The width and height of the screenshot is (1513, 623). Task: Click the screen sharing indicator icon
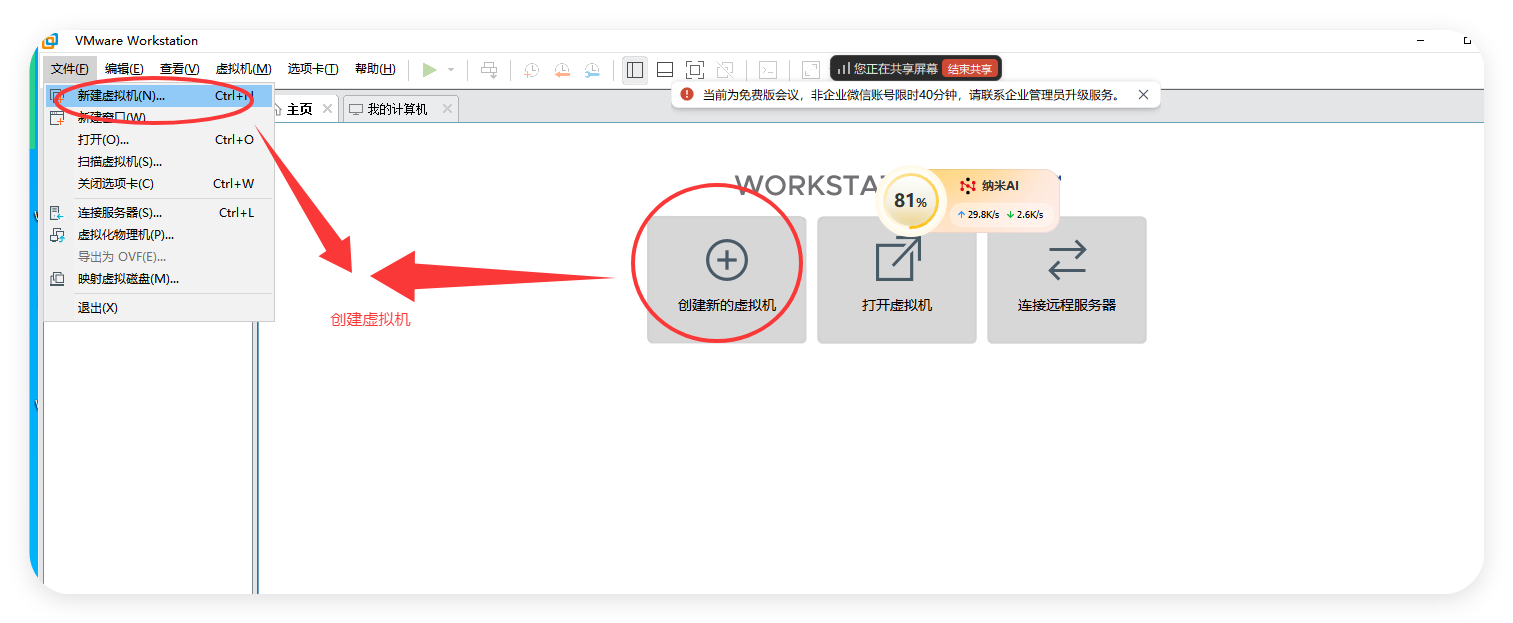click(843, 68)
